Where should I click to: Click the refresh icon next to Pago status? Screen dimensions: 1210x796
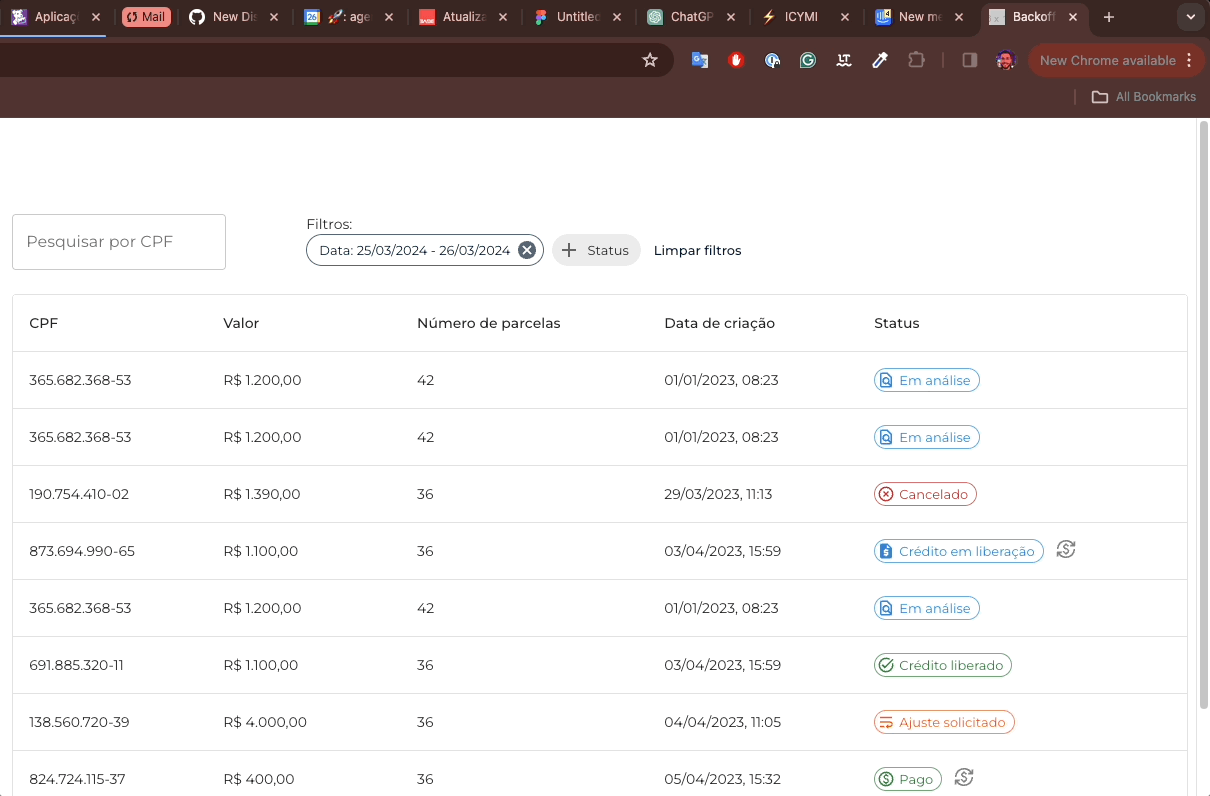coord(964,777)
